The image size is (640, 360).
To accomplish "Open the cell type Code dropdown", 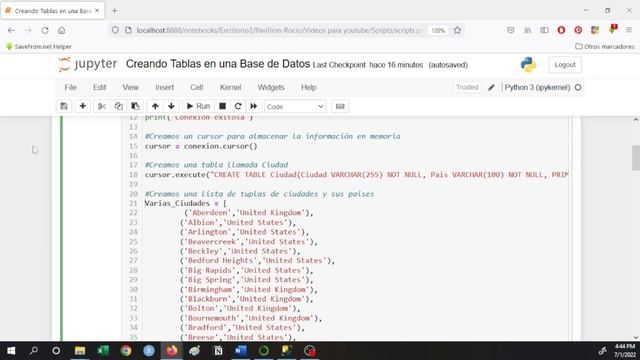I will coord(295,107).
